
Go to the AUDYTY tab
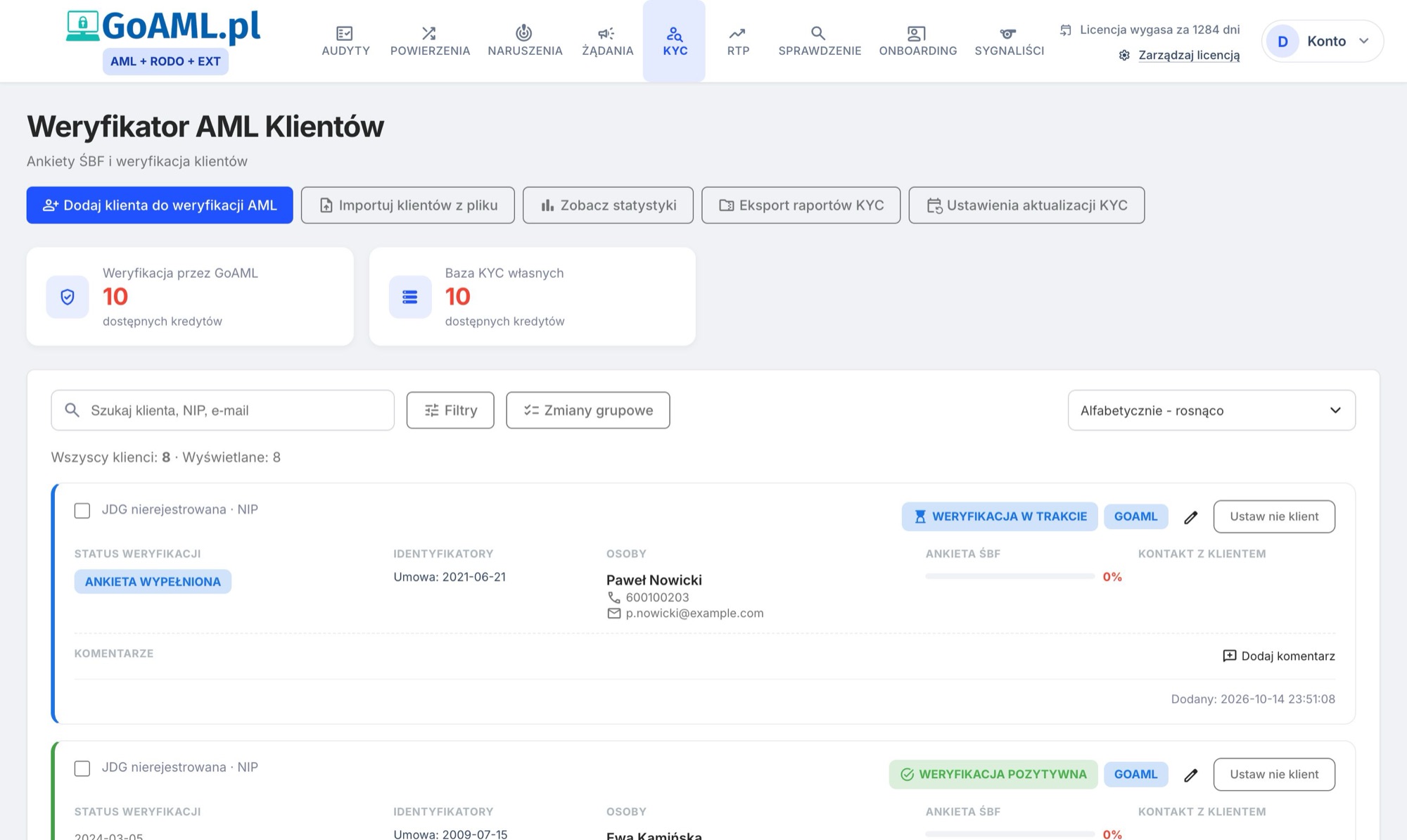point(345,42)
